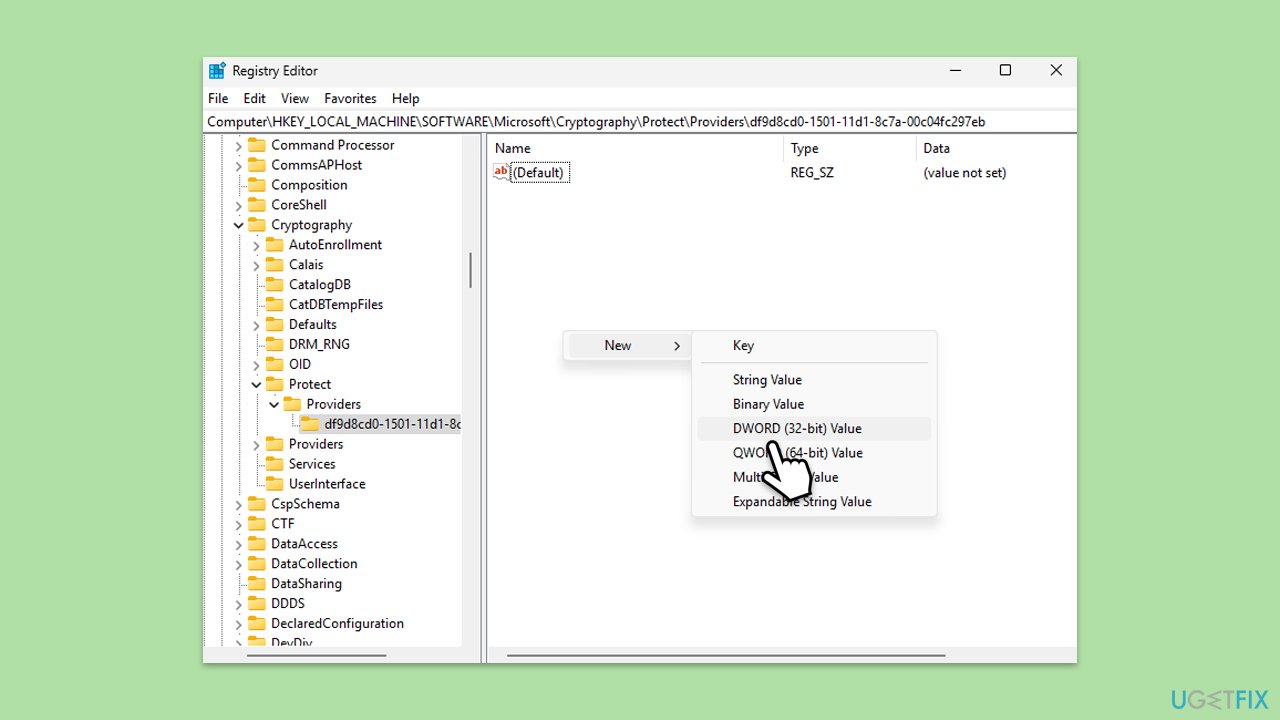Select the DeclaredConfiguration folder icon
Screen dimensions: 1280x720
pyautogui.click(x=257, y=624)
